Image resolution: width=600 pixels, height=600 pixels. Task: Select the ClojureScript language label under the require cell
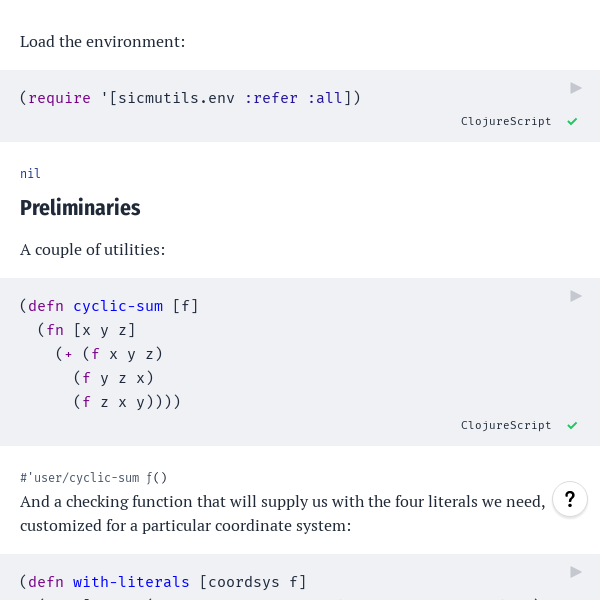(506, 121)
